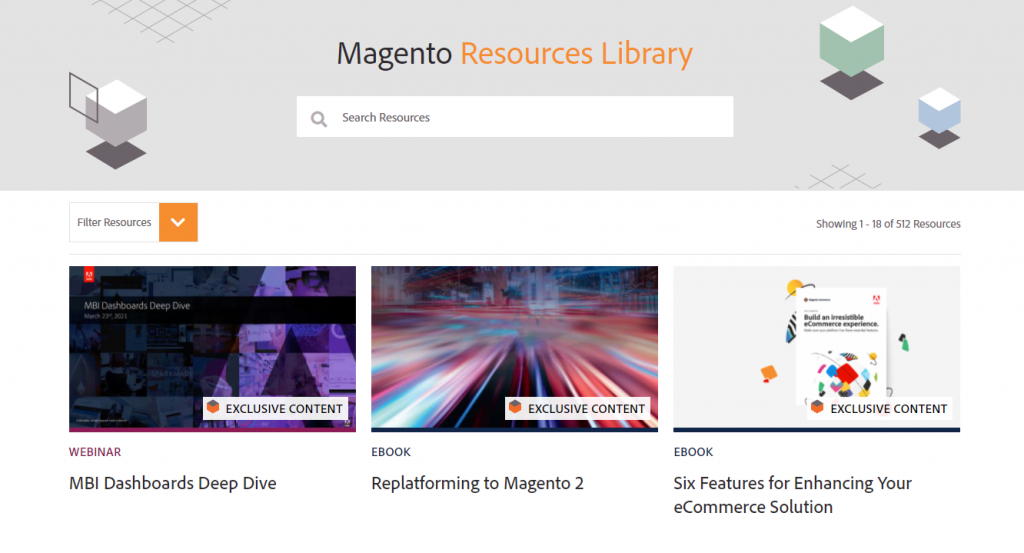Open the MBI Dashboards Deep Dive thumbnail
This screenshot has width=1024, height=553.
coord(212,349)
